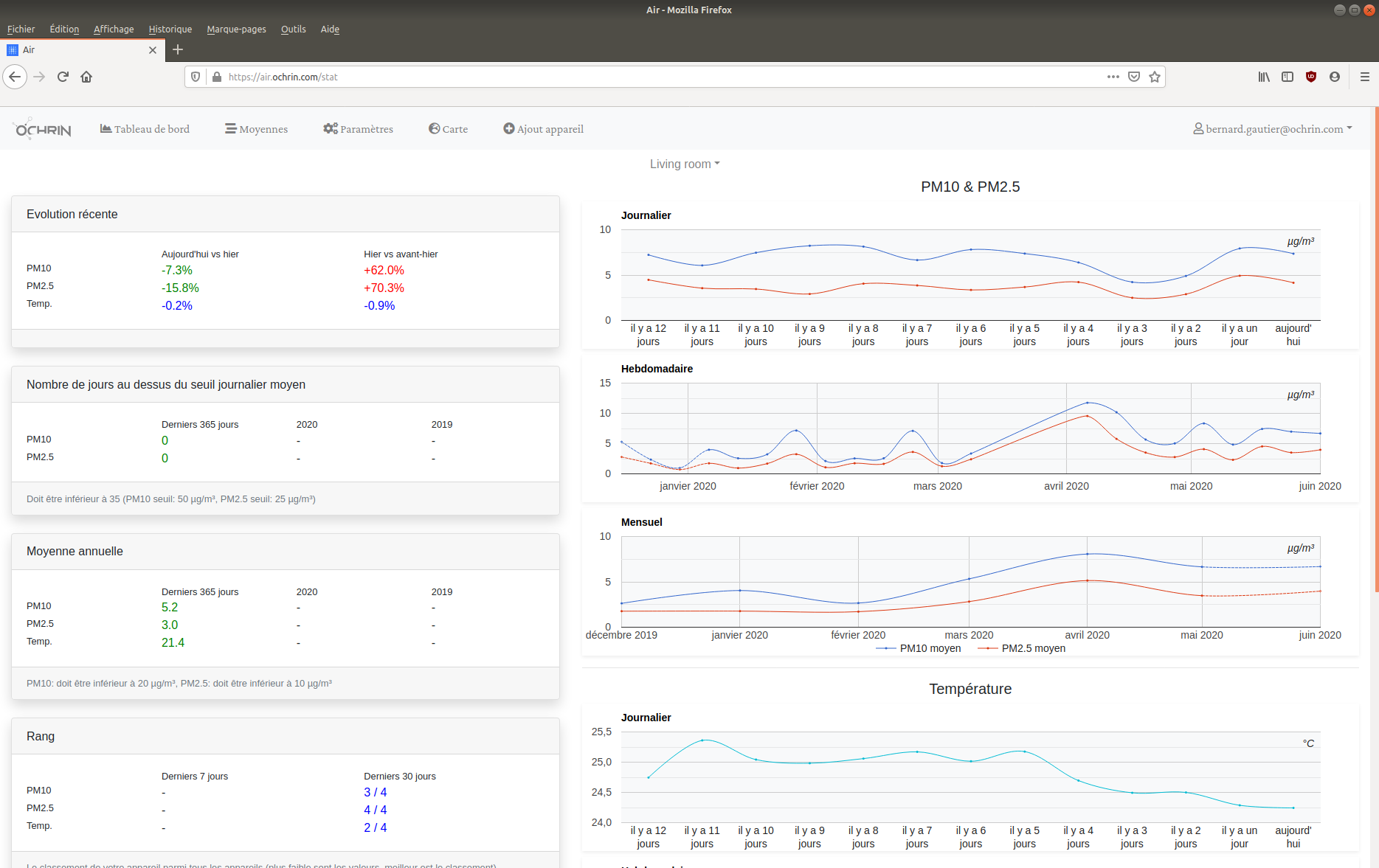Go to the browser home page
The image size is (1379, 868).
(x=86, y=77)
